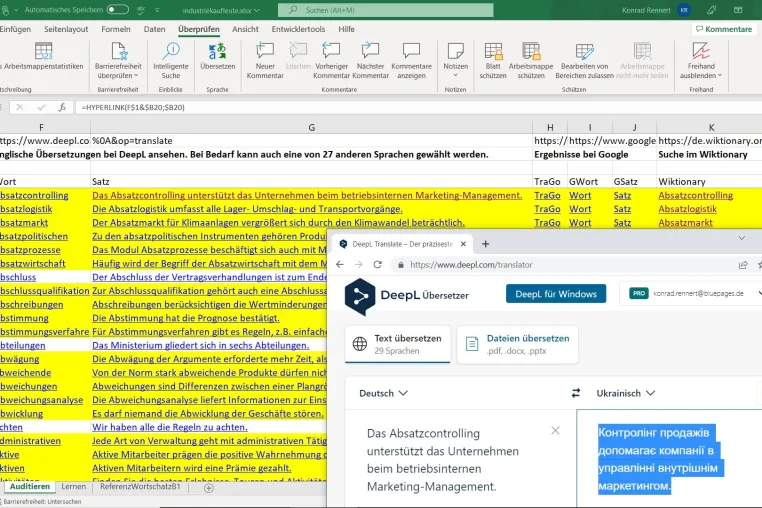Switch to the Daten ribbon tab
The height and width of the screenshot is (508, 762).
155,29
